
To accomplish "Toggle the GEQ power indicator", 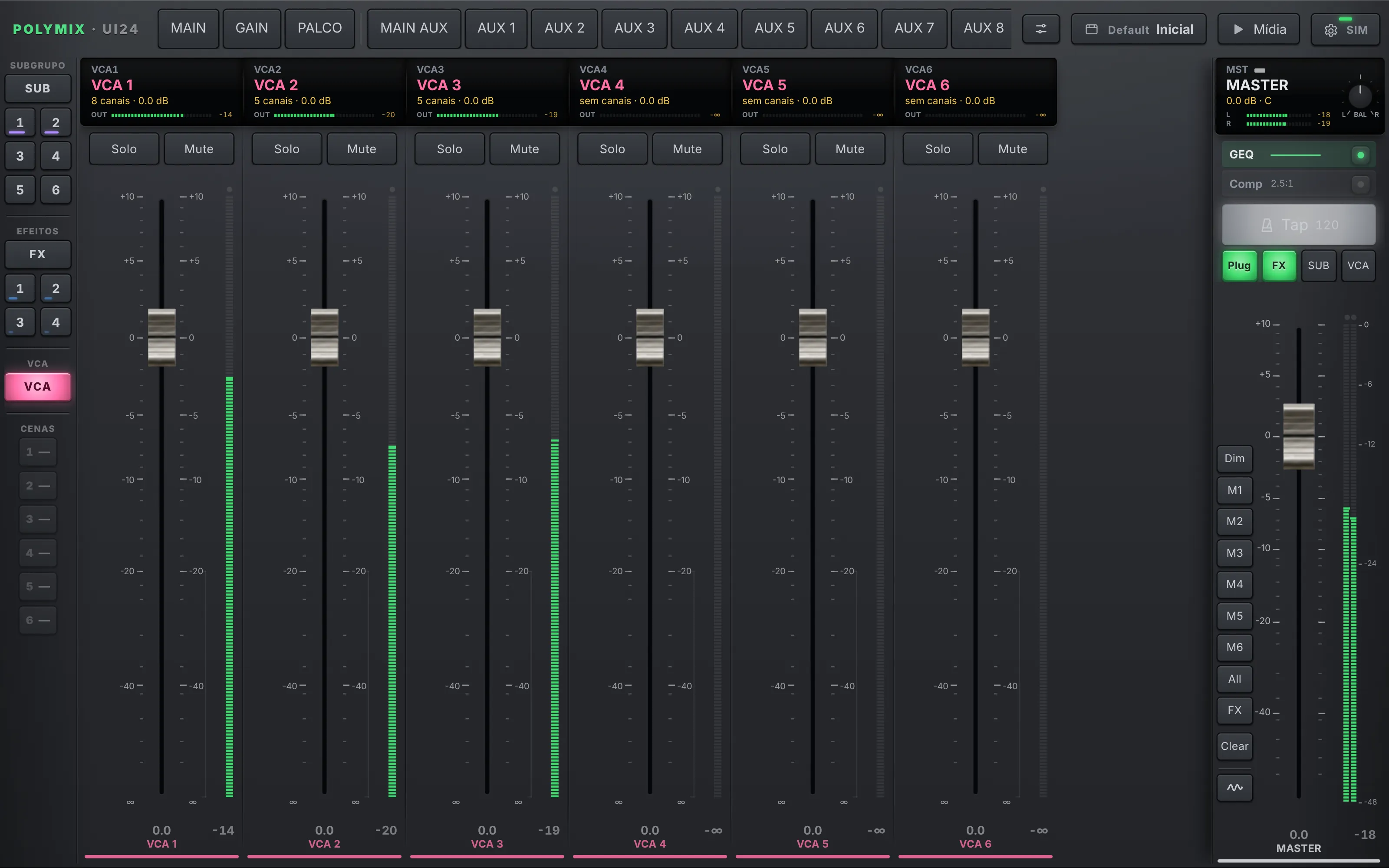I will (1360, 155).
